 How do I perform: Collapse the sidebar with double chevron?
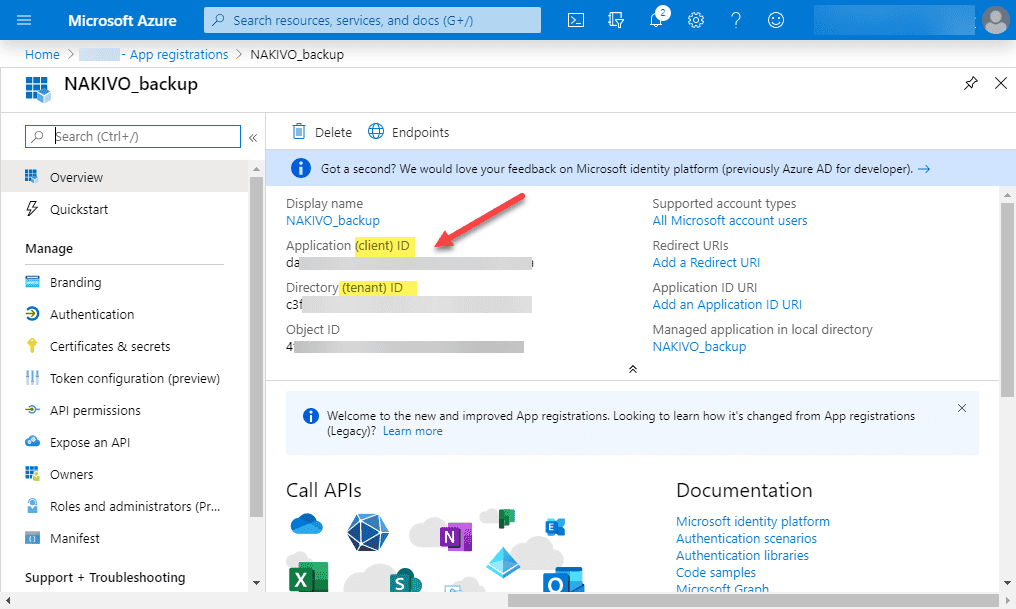[x=253, y=137]
